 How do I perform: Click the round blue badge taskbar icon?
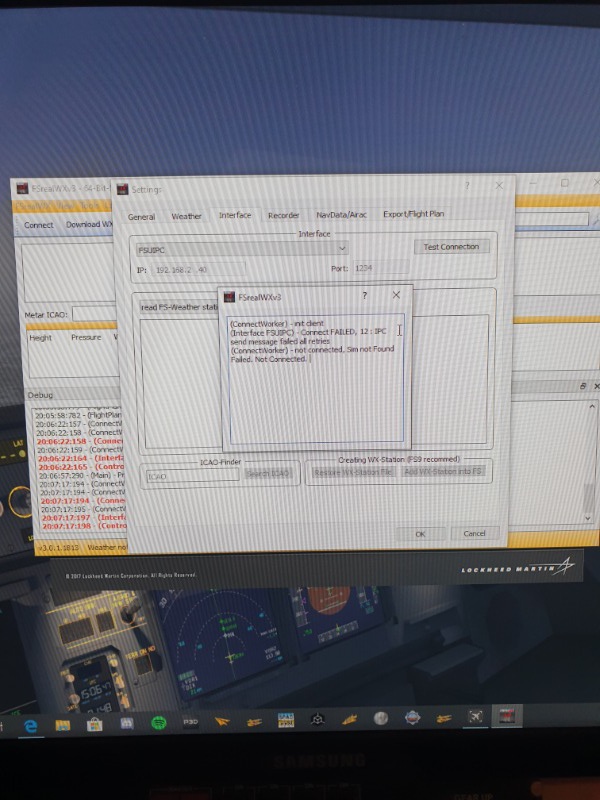[x=412, y=718]
